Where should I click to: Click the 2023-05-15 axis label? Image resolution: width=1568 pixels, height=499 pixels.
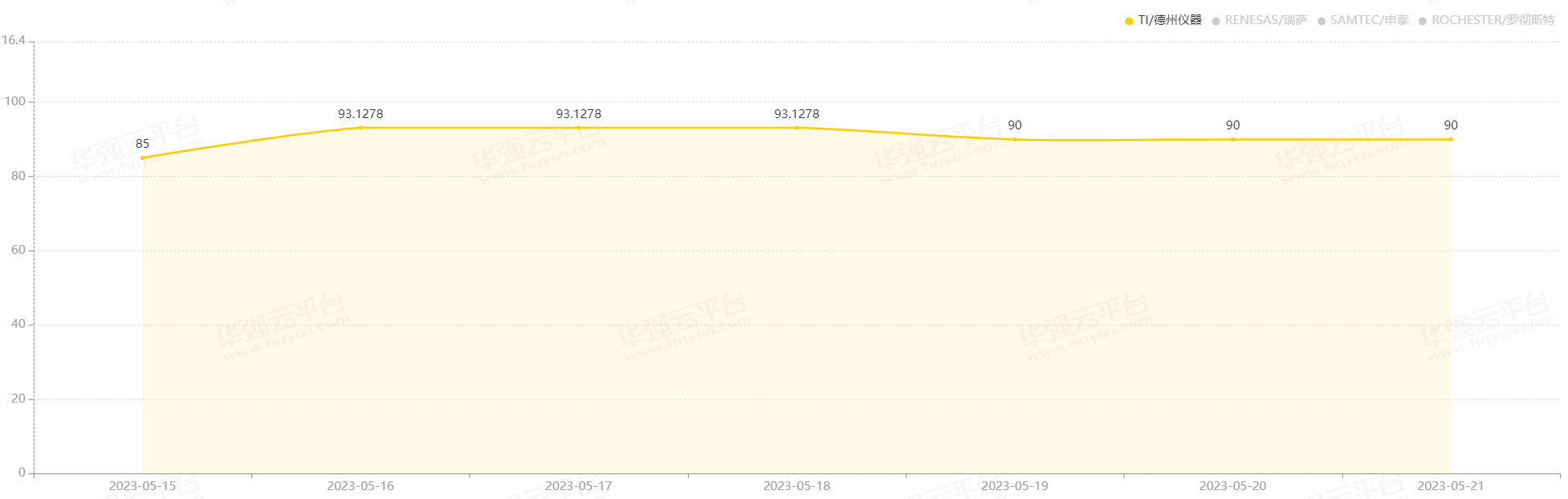point(142,486)
